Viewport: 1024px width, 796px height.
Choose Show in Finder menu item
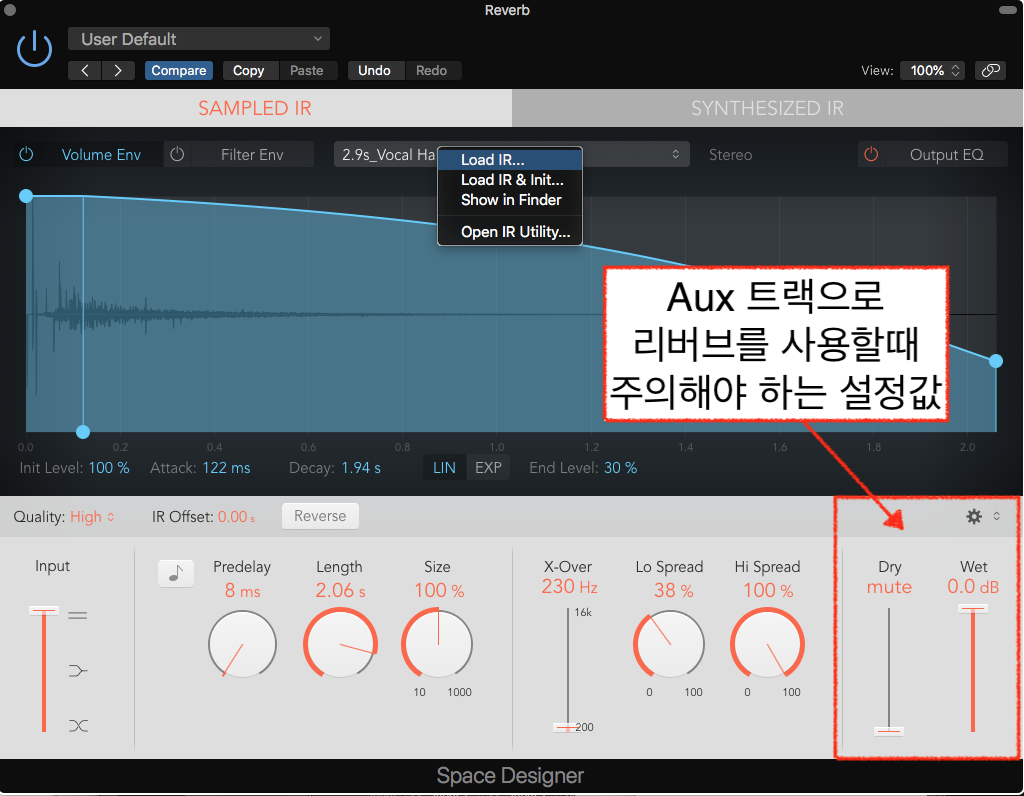point(509,200)
